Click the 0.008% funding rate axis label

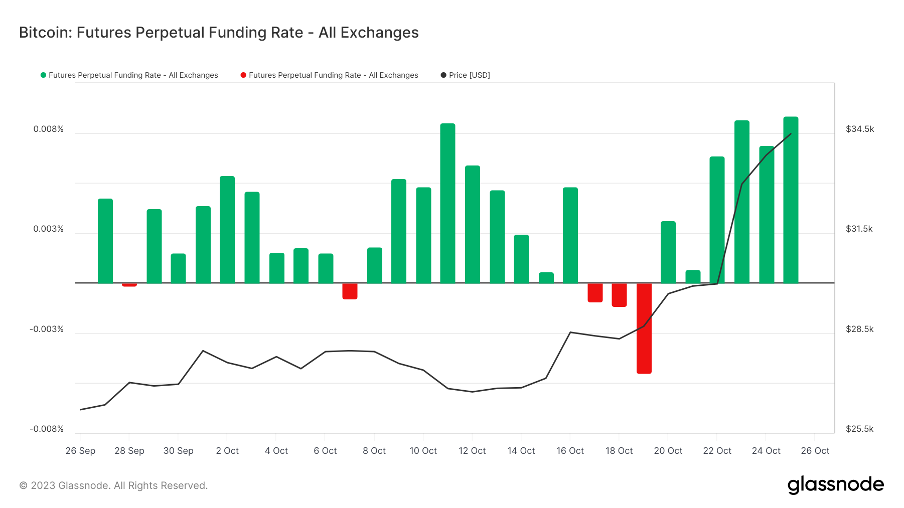[x=47, y=130]
